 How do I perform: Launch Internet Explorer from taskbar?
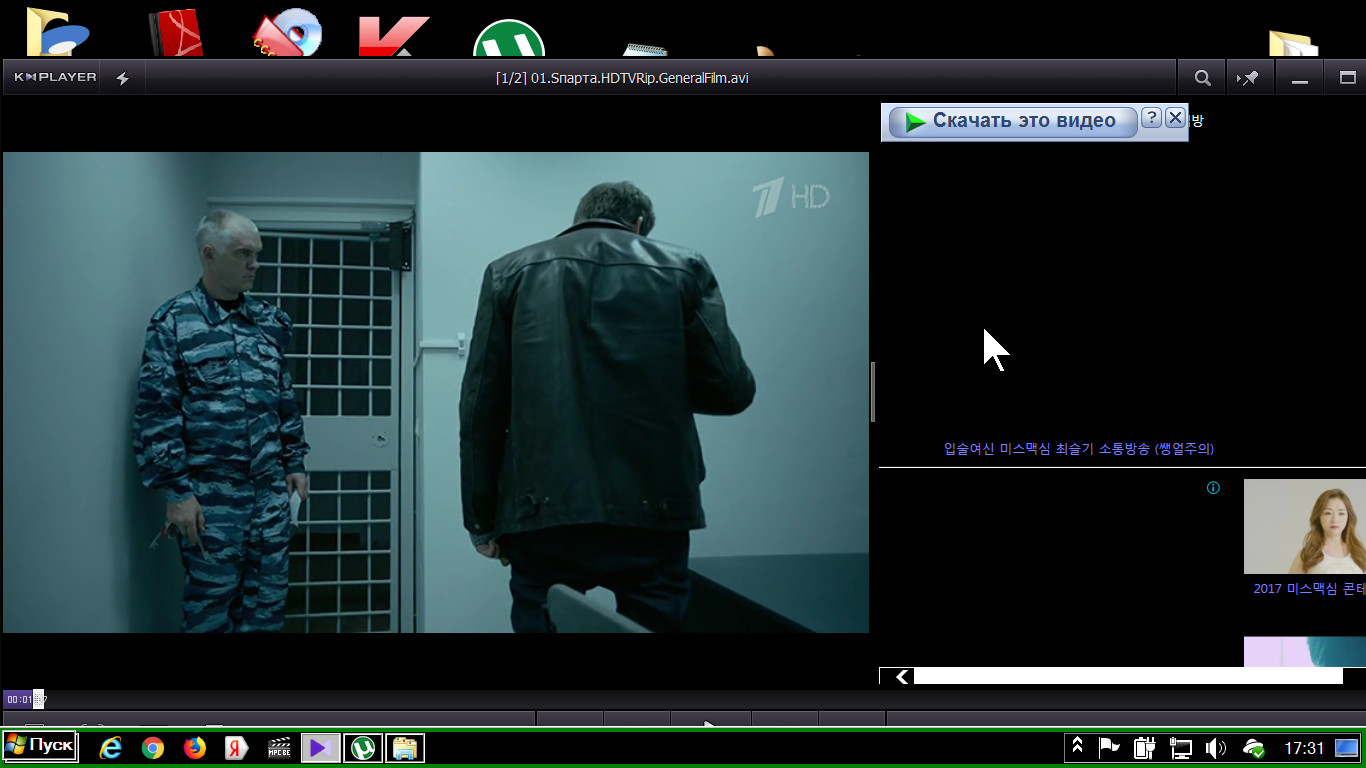click(x=110, y=747)
